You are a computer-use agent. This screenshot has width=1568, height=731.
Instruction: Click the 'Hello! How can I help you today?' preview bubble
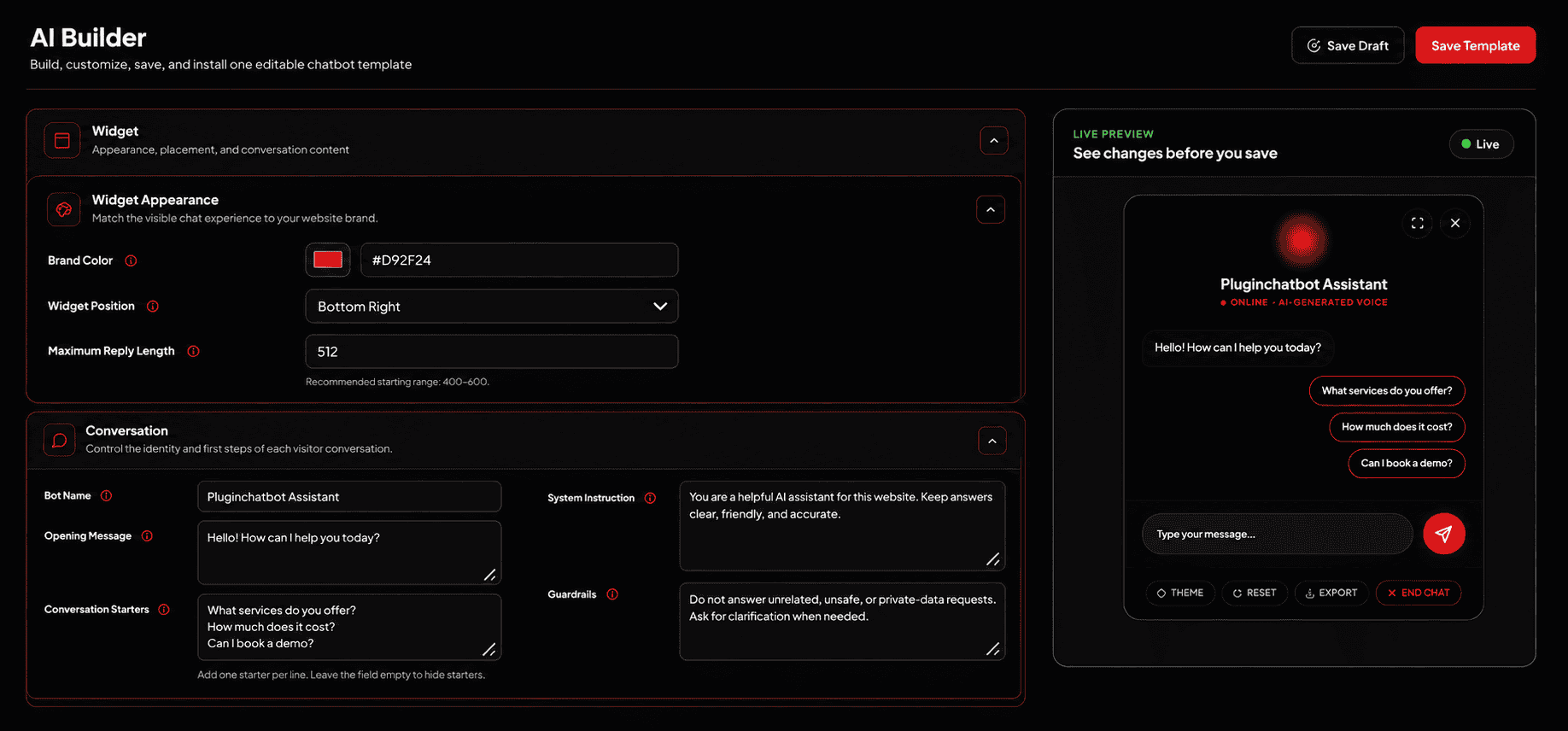[x=1237, y=348]
